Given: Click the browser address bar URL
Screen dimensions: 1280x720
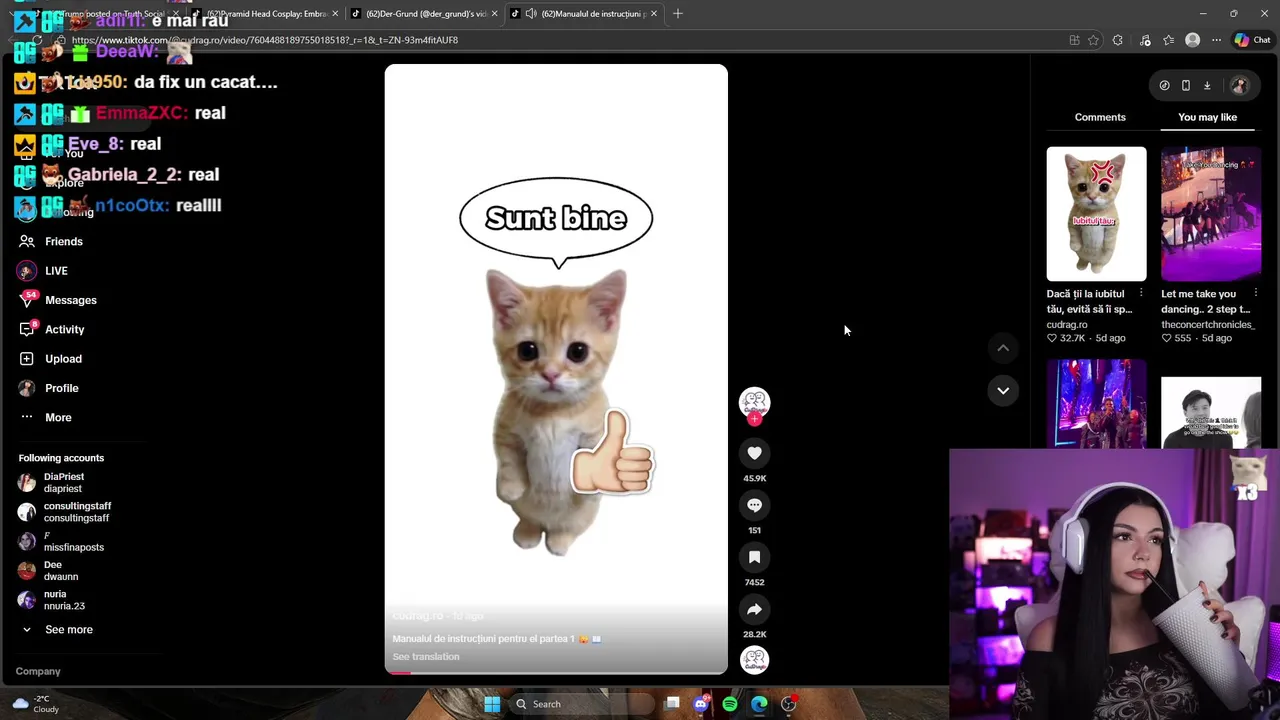Looking at the screenshot, I should (x=264, y=40).
